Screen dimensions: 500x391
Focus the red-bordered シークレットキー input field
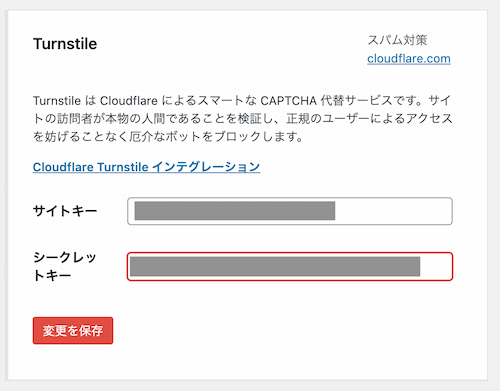click(290, 266)
